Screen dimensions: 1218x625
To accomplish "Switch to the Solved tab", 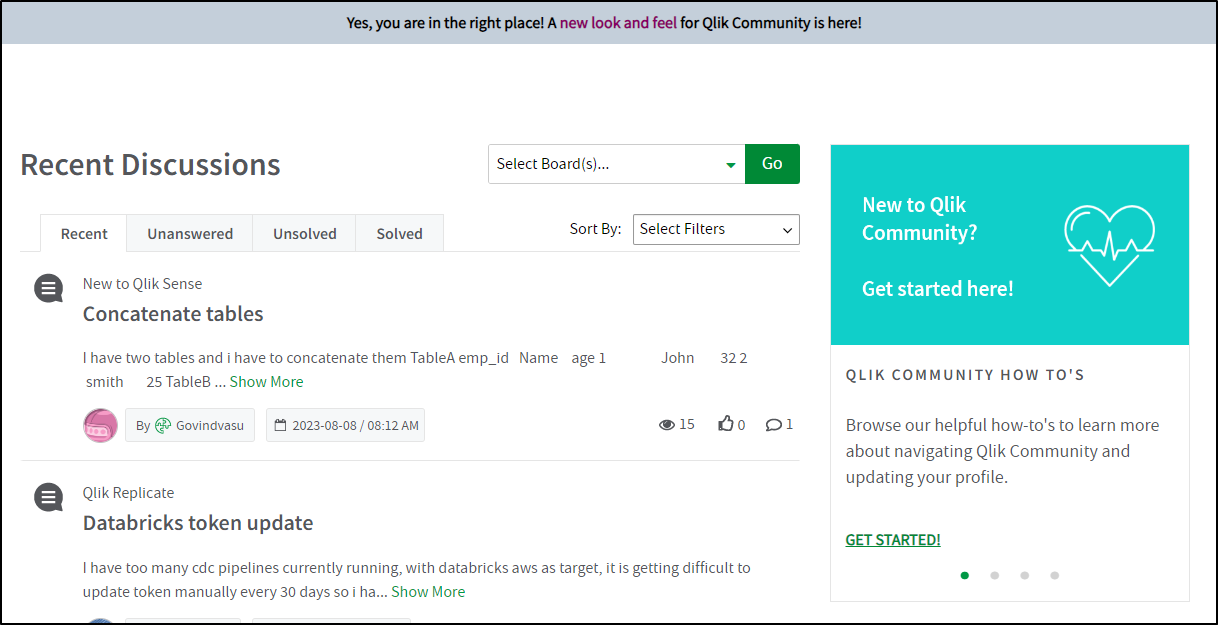I will 400,233.
